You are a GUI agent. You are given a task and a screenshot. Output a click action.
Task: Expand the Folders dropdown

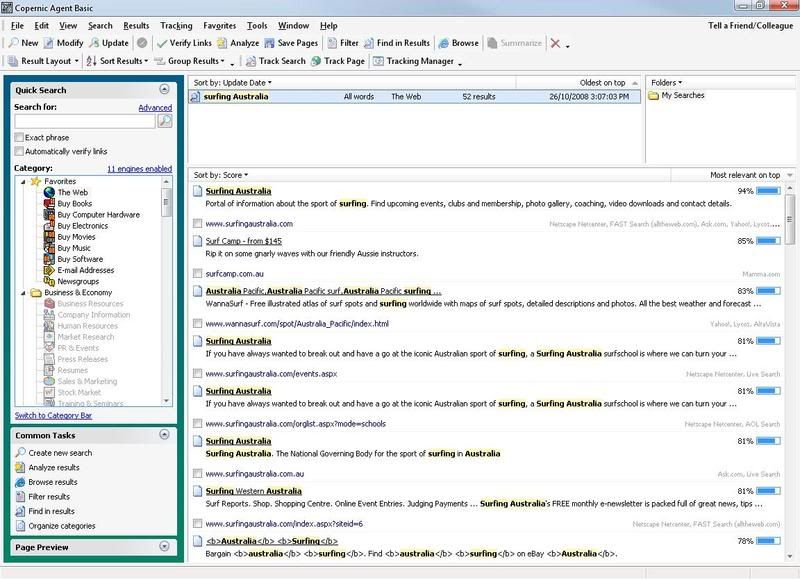tap(666, 82)
